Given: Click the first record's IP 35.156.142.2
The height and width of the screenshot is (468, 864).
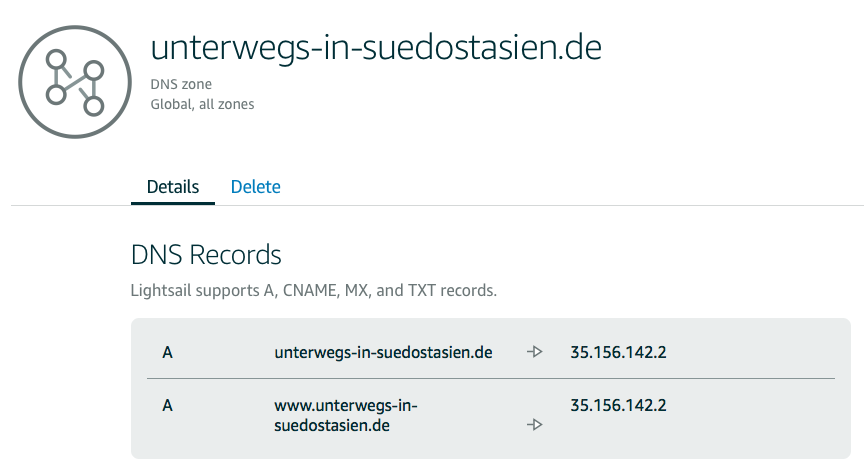Looking at the screenshot, I should coord(618,352).
